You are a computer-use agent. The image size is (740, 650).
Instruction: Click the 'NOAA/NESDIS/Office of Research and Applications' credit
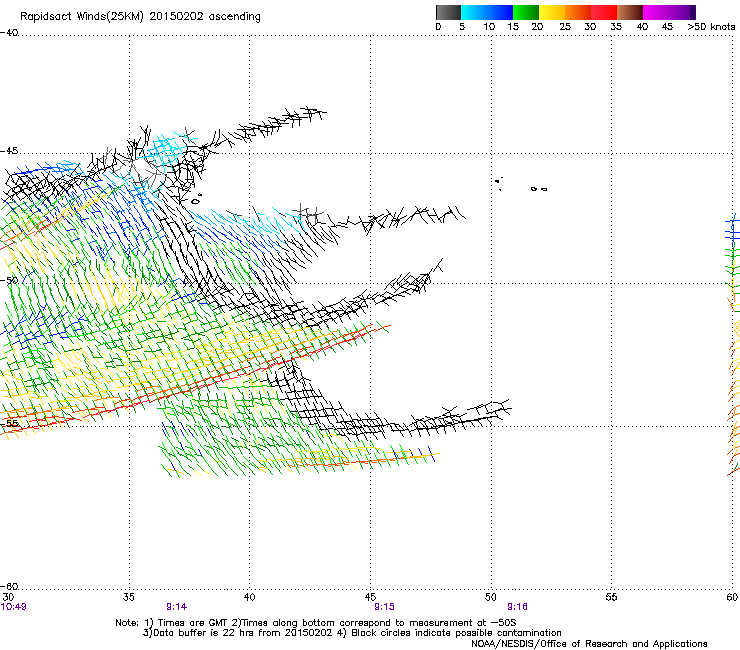point(589,644)
